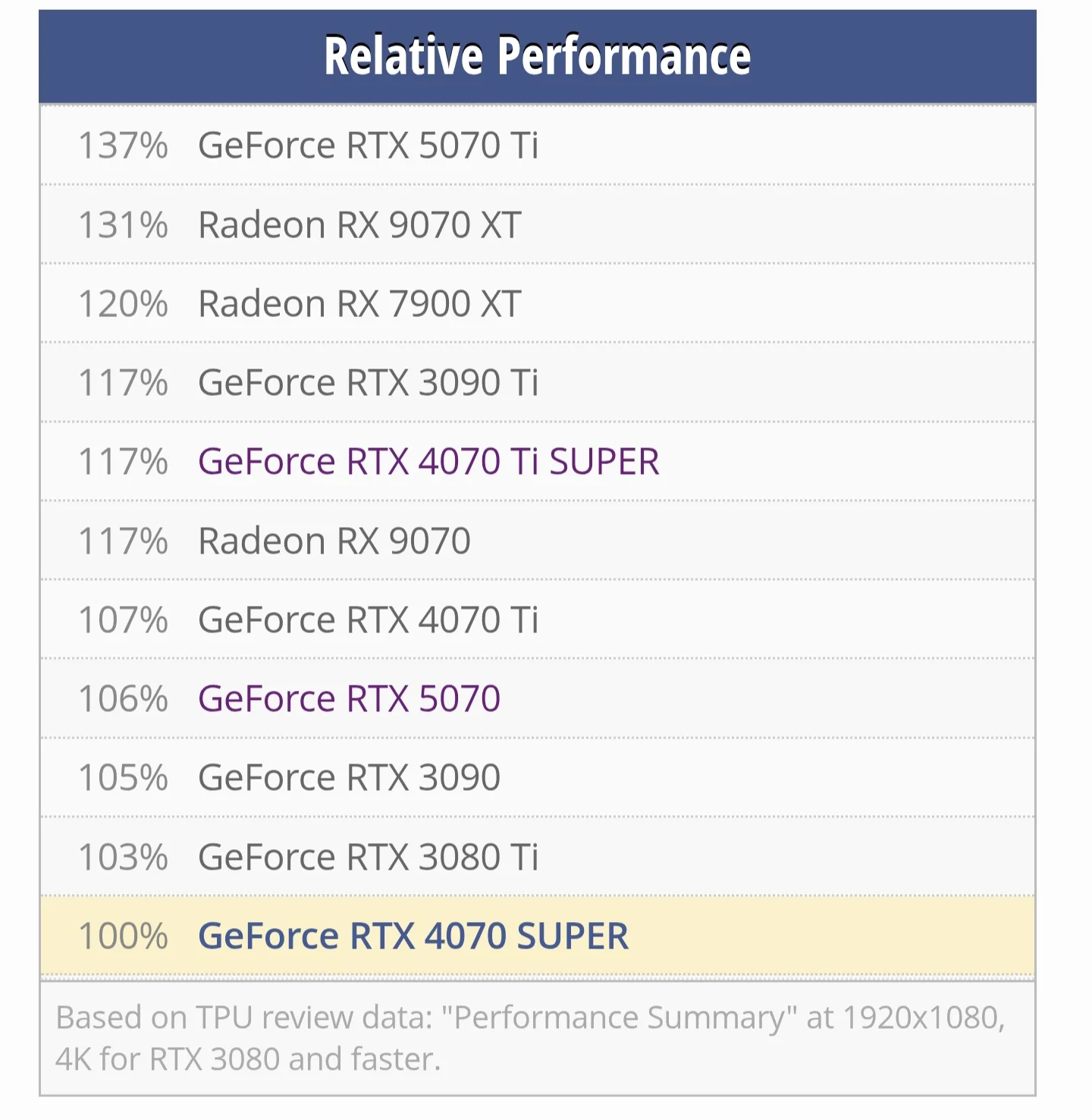Select the 106% value beside RTX 5070
This screenshot has width=1092, height=1120.
coord(123,699)
